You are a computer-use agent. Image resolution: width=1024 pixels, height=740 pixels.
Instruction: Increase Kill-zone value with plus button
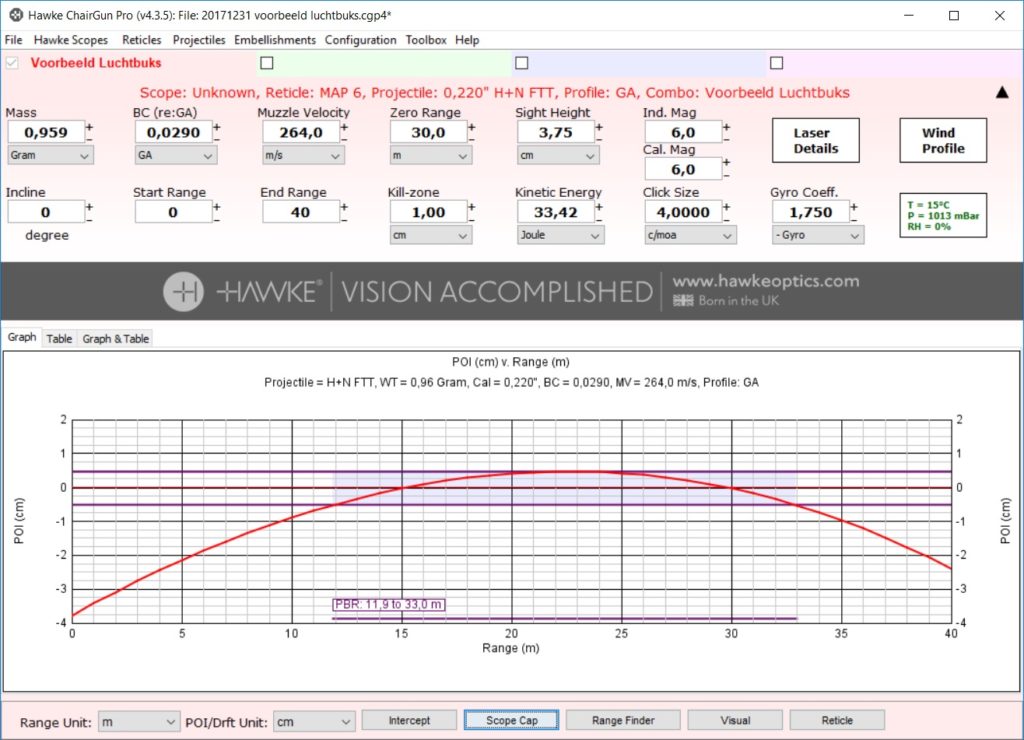(x=472, y=207)
